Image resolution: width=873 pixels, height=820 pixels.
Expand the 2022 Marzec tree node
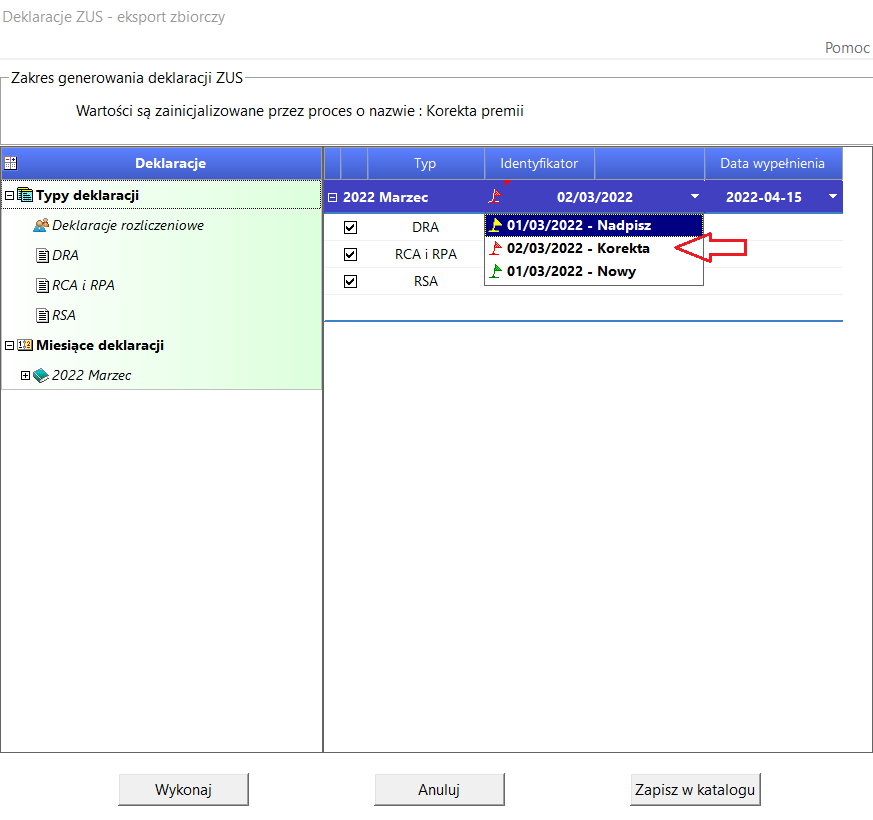click(x=25, y=375)
